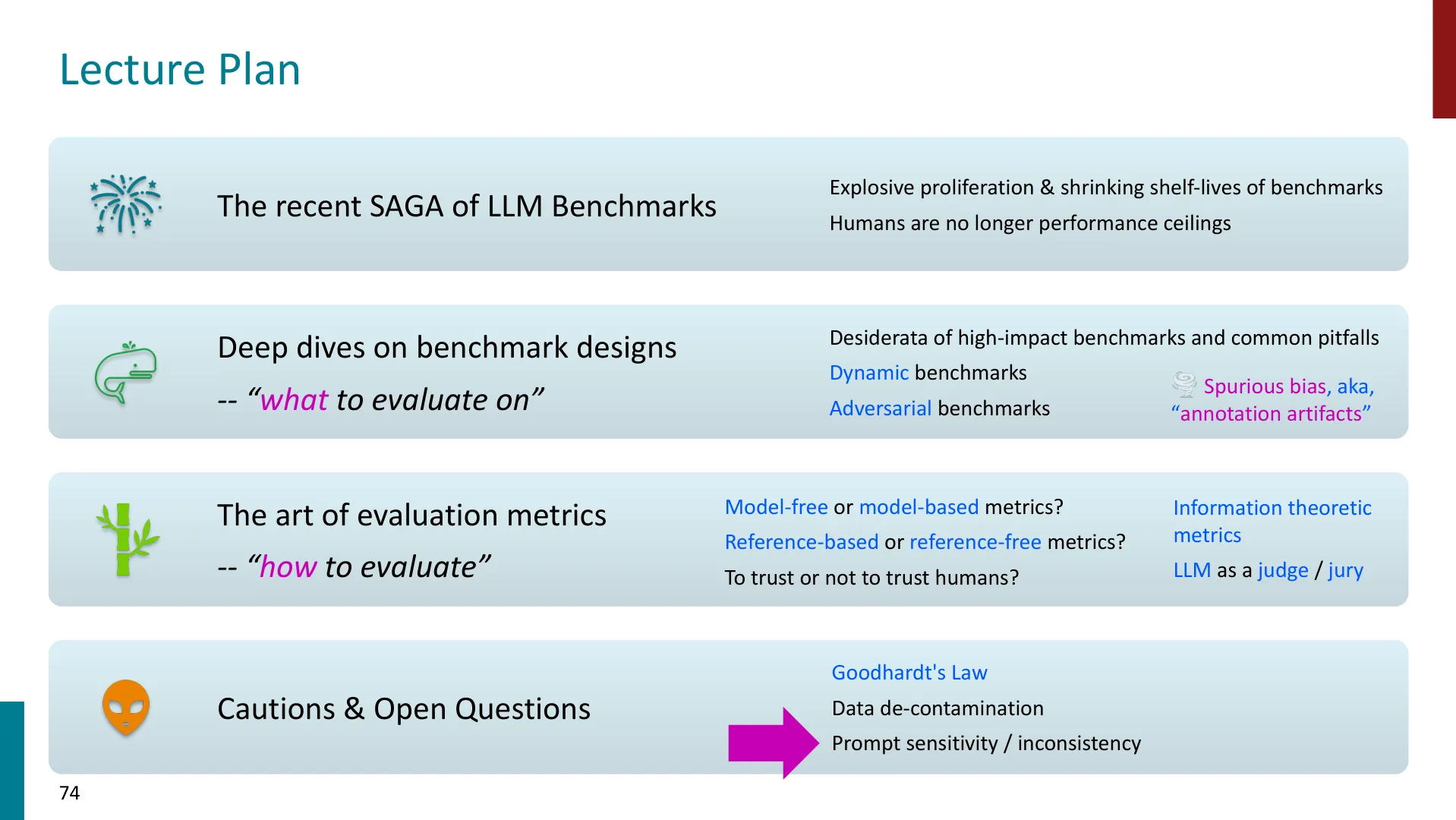Click 'Deep dives on benchmark designs' heading
This screenshot has width=1456, height=820.
point(447,347)
